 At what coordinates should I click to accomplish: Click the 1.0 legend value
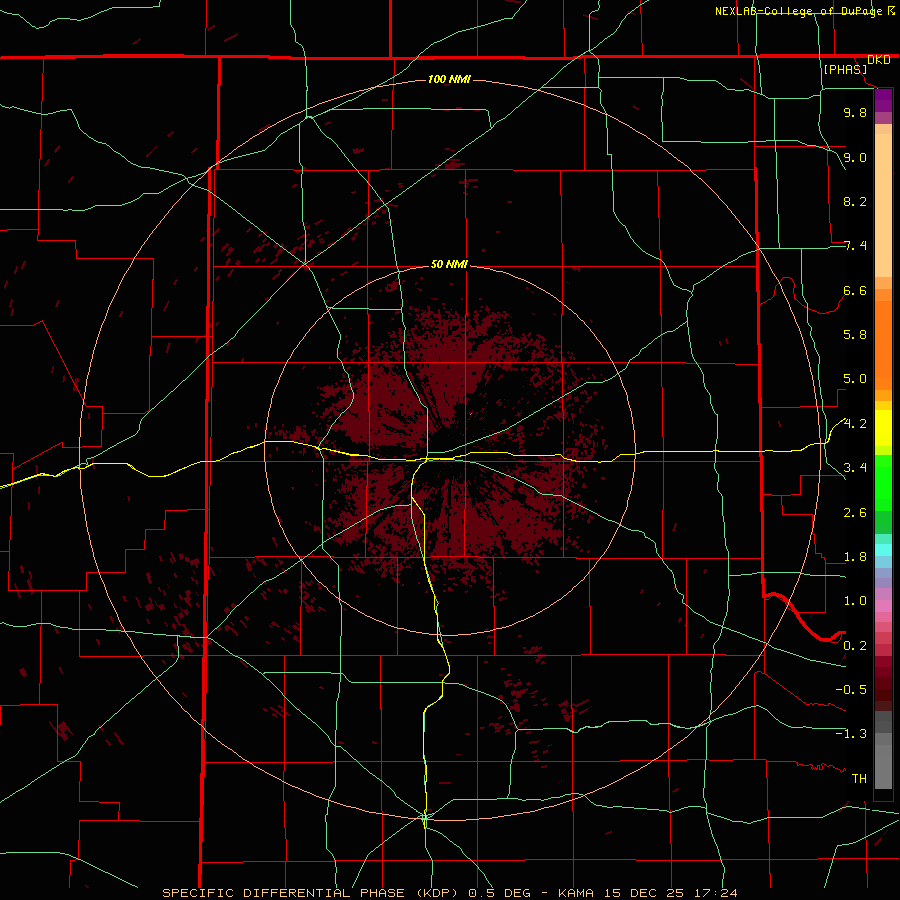click(855, 601)
